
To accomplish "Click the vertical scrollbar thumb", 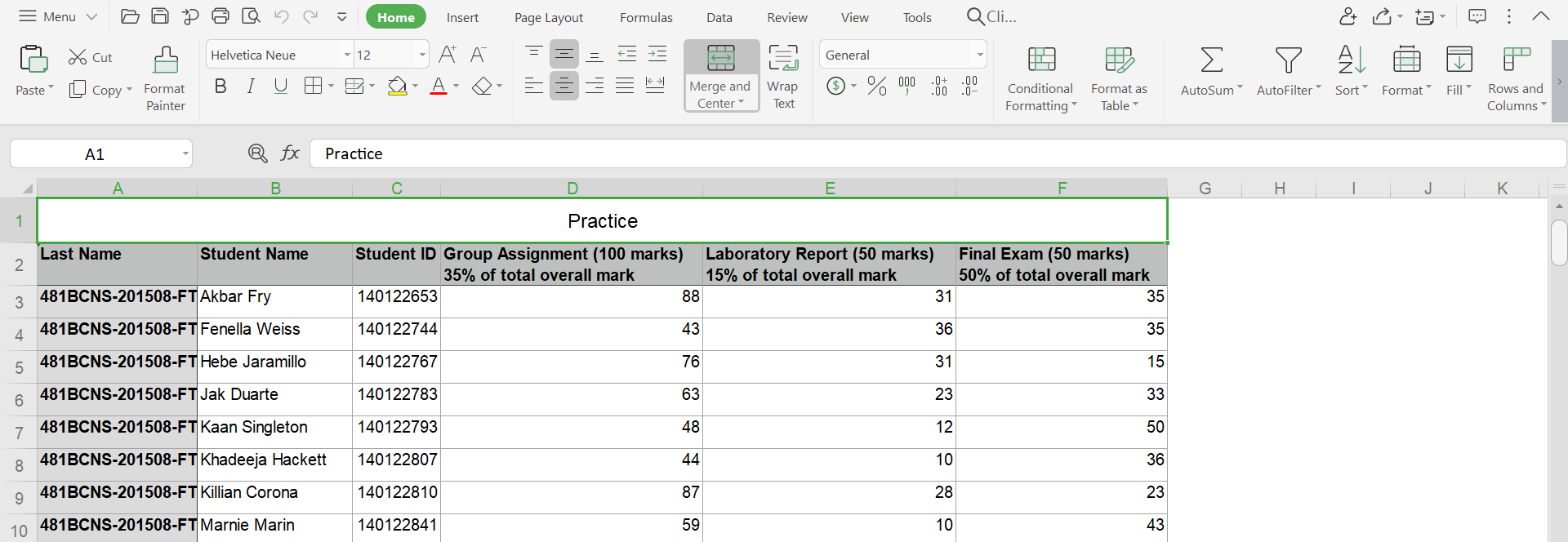I will point(1559,242).
